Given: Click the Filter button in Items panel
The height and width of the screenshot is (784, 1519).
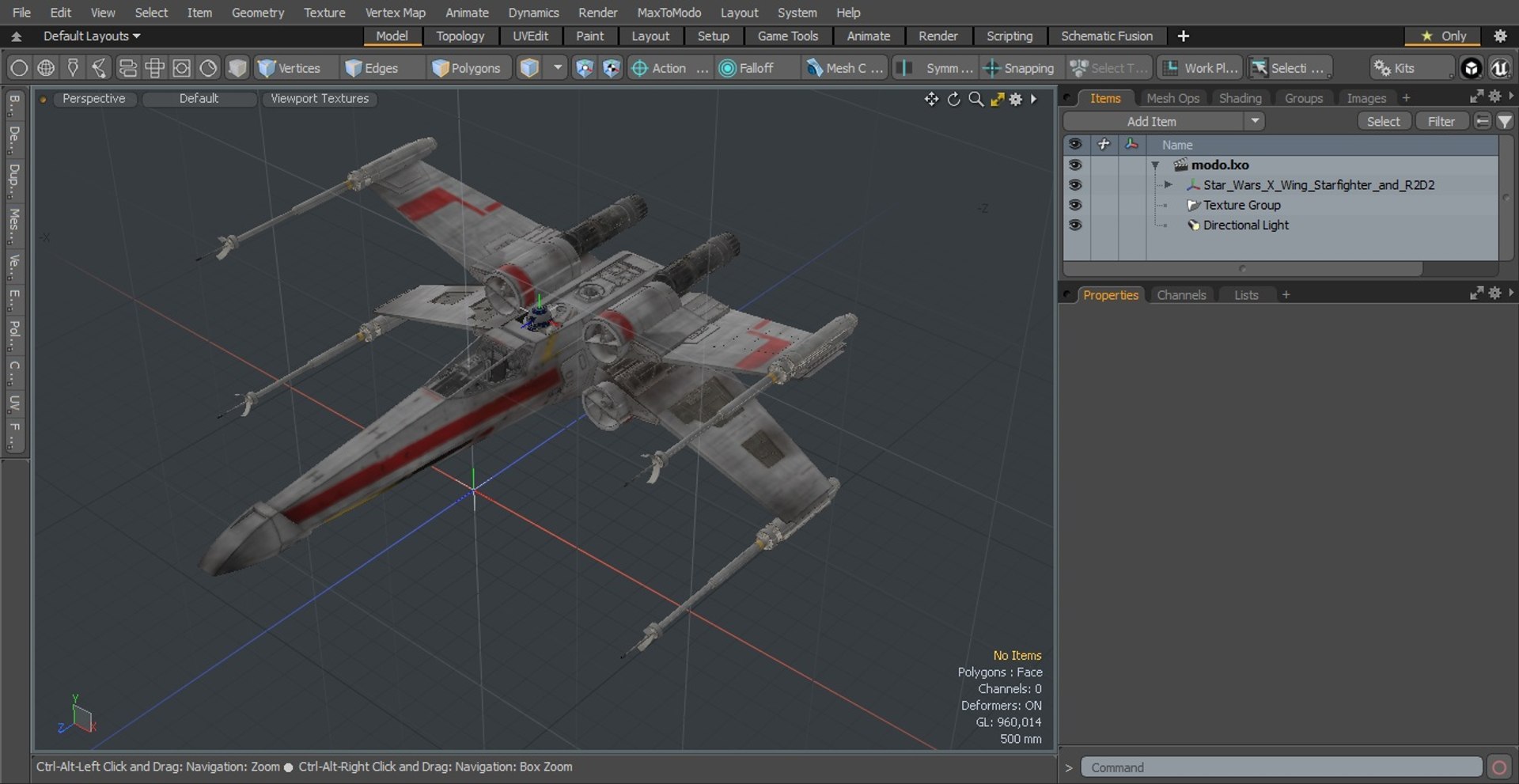Looking at the screenshot, I should point(1441,121).
